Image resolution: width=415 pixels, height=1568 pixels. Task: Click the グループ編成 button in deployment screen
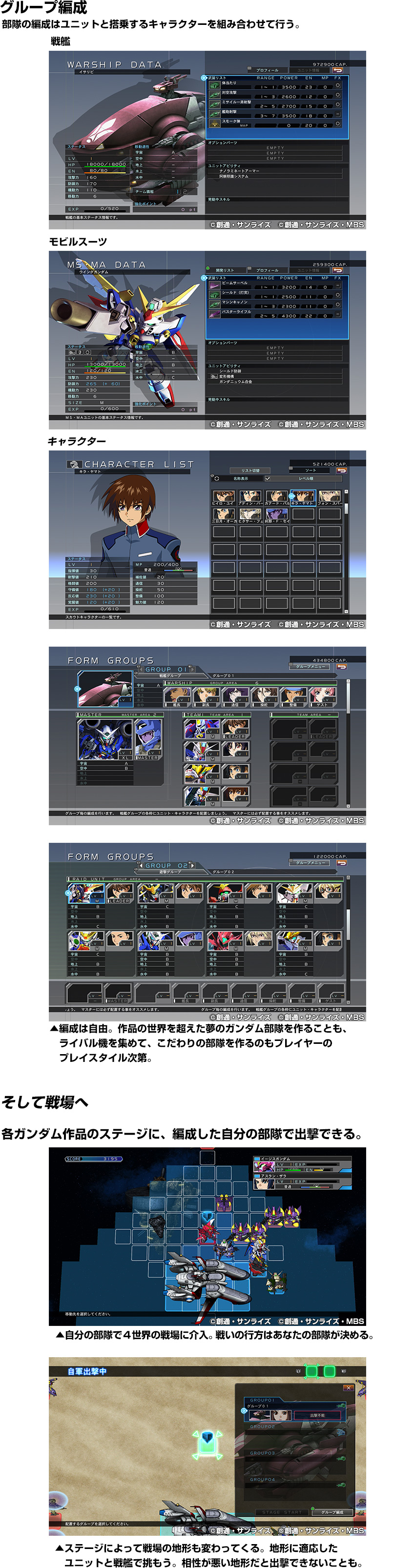point(332,1512)
